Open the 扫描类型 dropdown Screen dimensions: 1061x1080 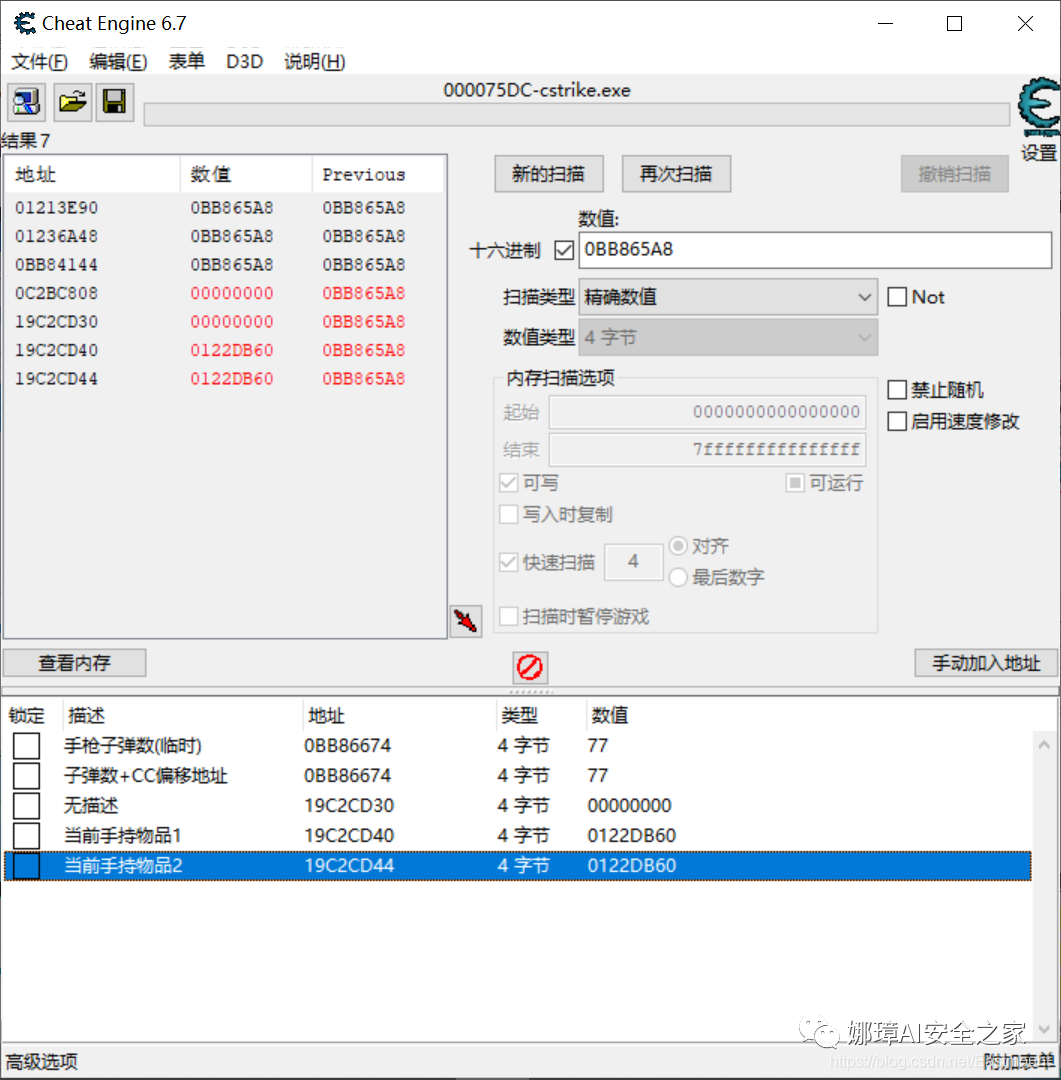click(728, 298)
